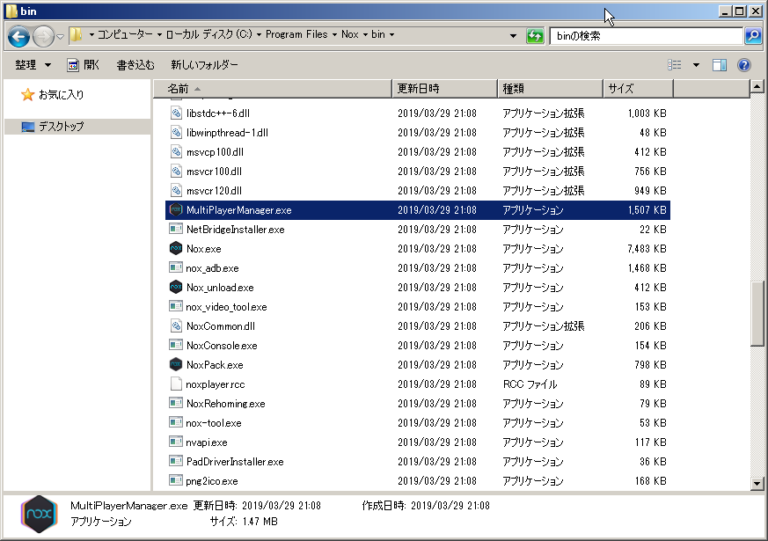Viewport: 768px width, 541px height.
Task: Select the NoxPack.exe file icon
Action: 176,365
